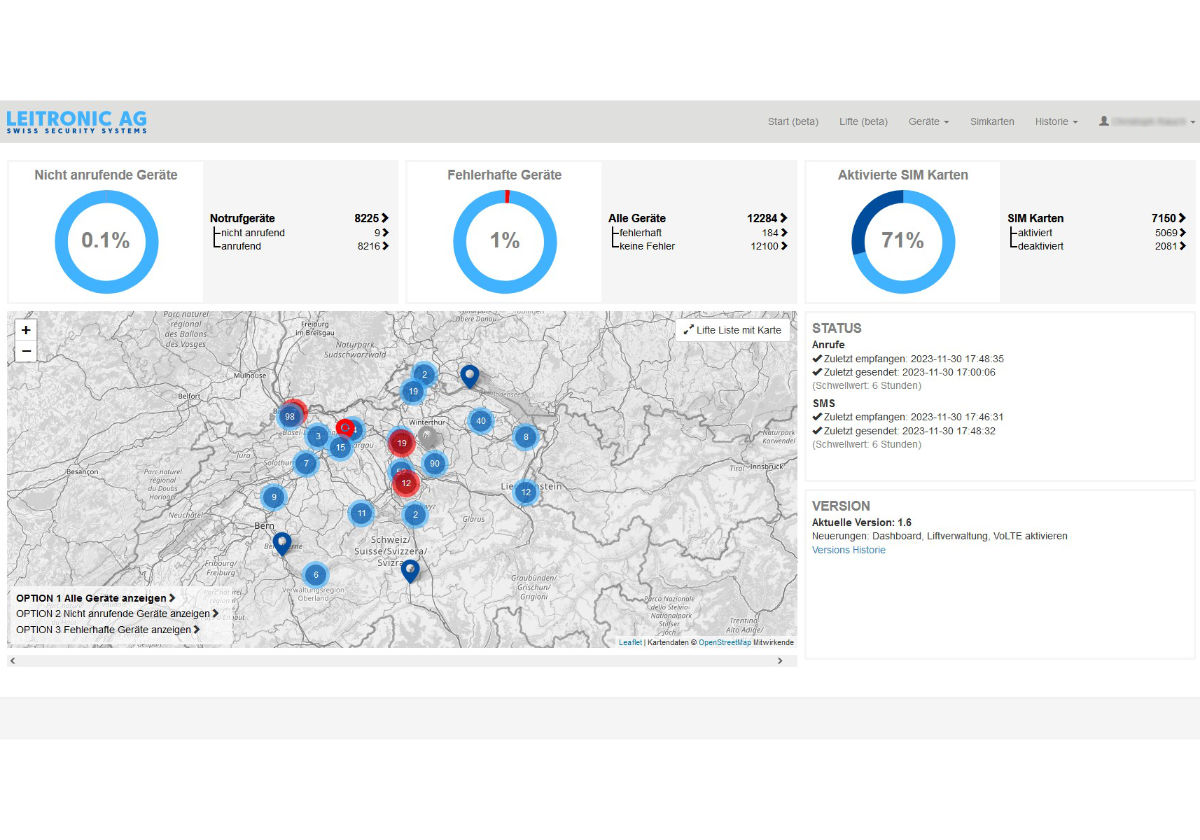This screenshot has width=1200, height=840.
Task: Zoom out of the map with minus button
Action: [26, 352]
